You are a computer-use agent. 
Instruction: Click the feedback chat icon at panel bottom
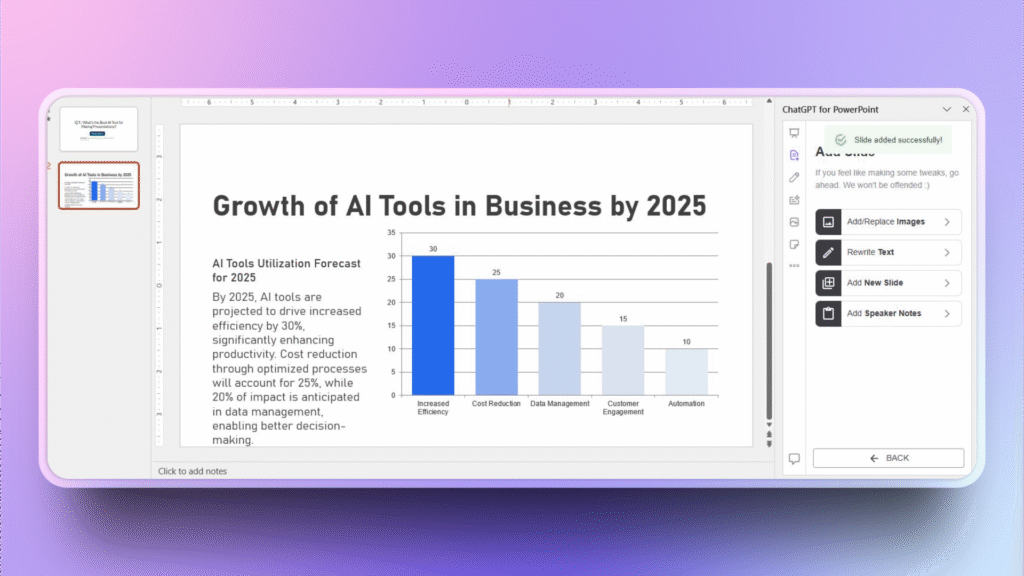795,458
